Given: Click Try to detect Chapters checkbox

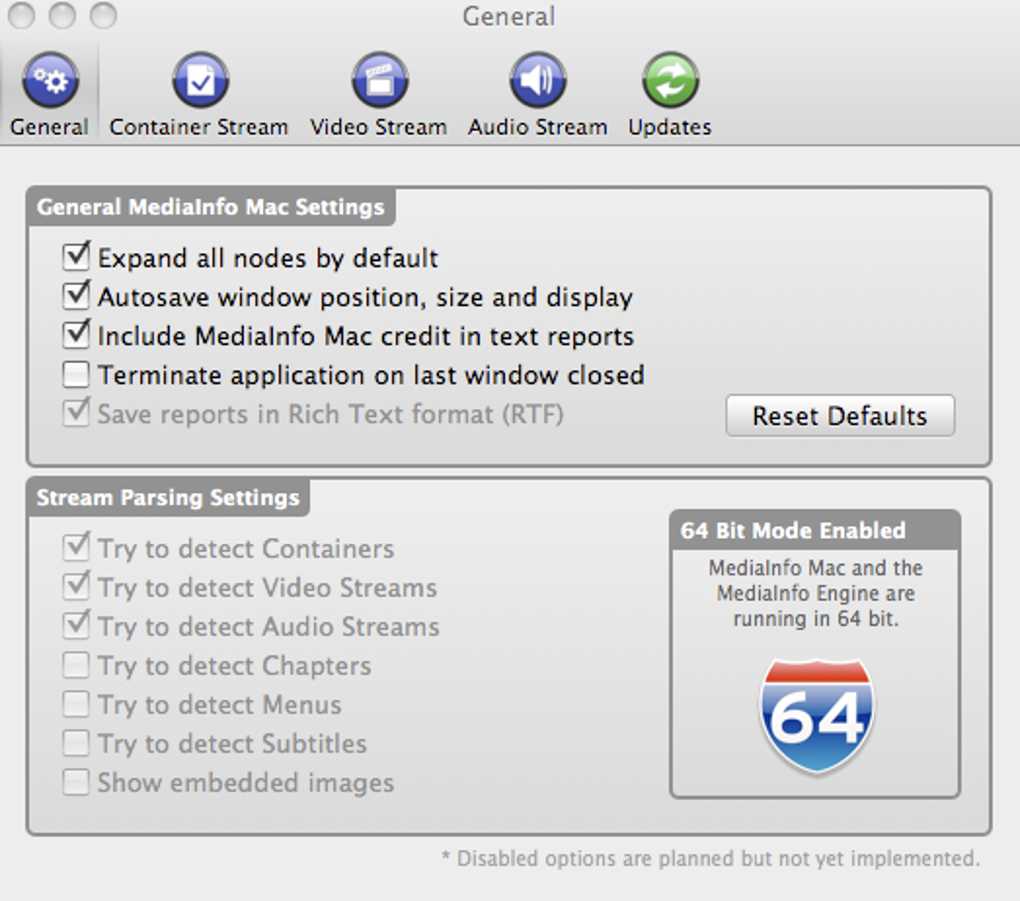Looking at the screenshot, I should (76, 666).
